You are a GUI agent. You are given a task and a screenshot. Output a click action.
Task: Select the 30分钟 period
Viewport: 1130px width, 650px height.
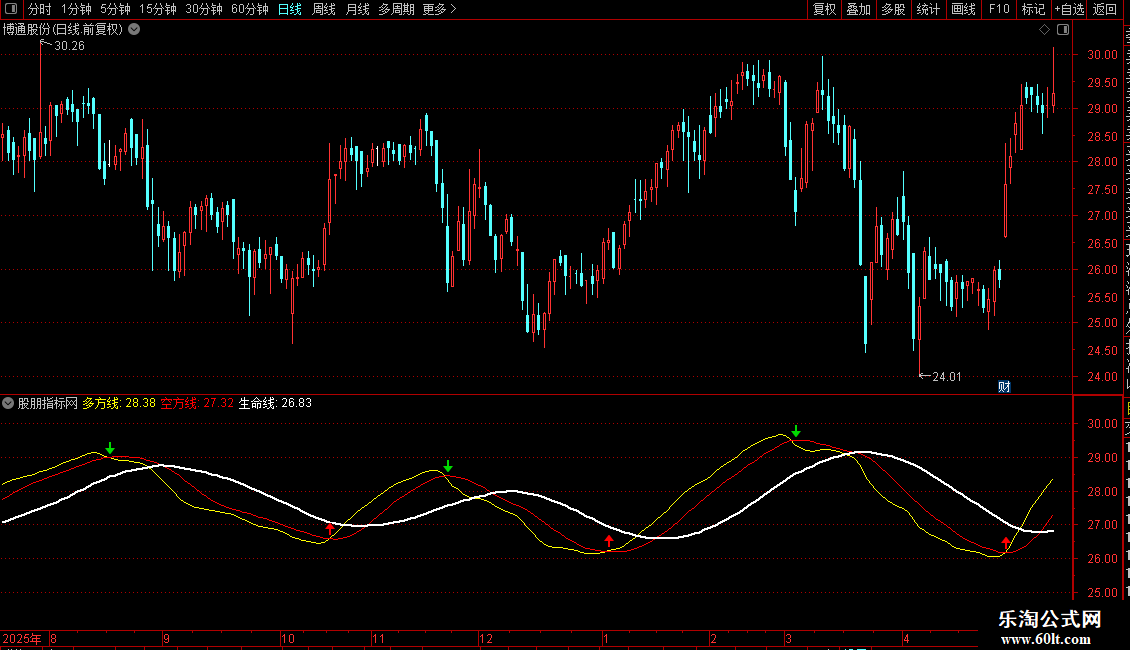tap(204, 9)
